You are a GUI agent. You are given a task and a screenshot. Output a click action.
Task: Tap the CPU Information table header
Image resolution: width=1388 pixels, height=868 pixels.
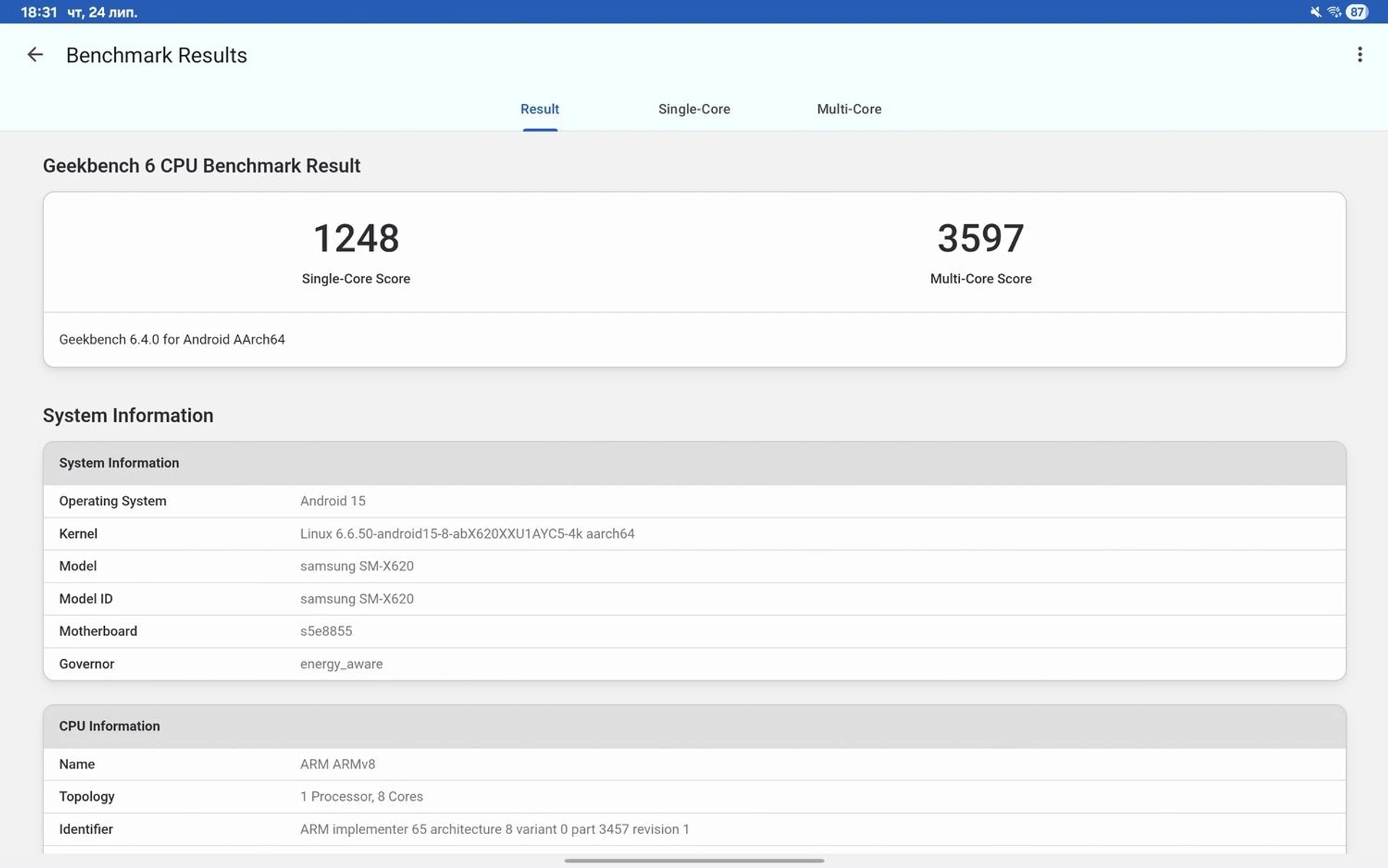pos(694,726)
